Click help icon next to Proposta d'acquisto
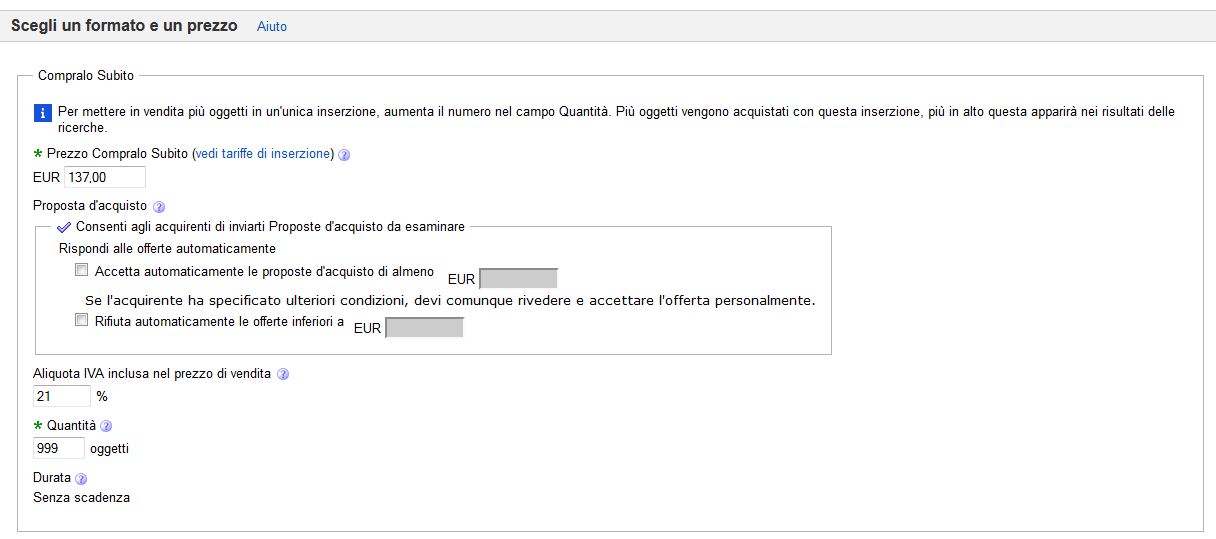Image resolution: width=1216 pixels, height=539 pixels. [159, 206]
